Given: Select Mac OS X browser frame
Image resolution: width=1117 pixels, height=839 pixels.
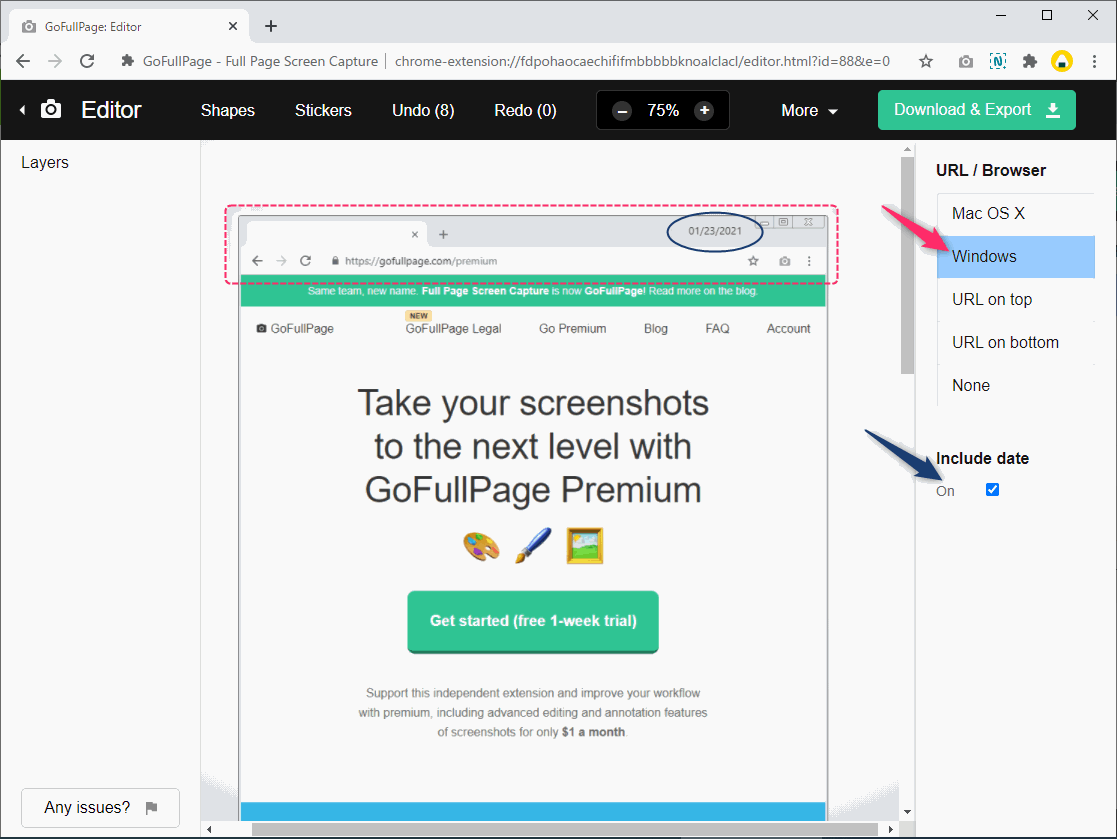Looking at the screenshot, I should tap(1016, 214).
